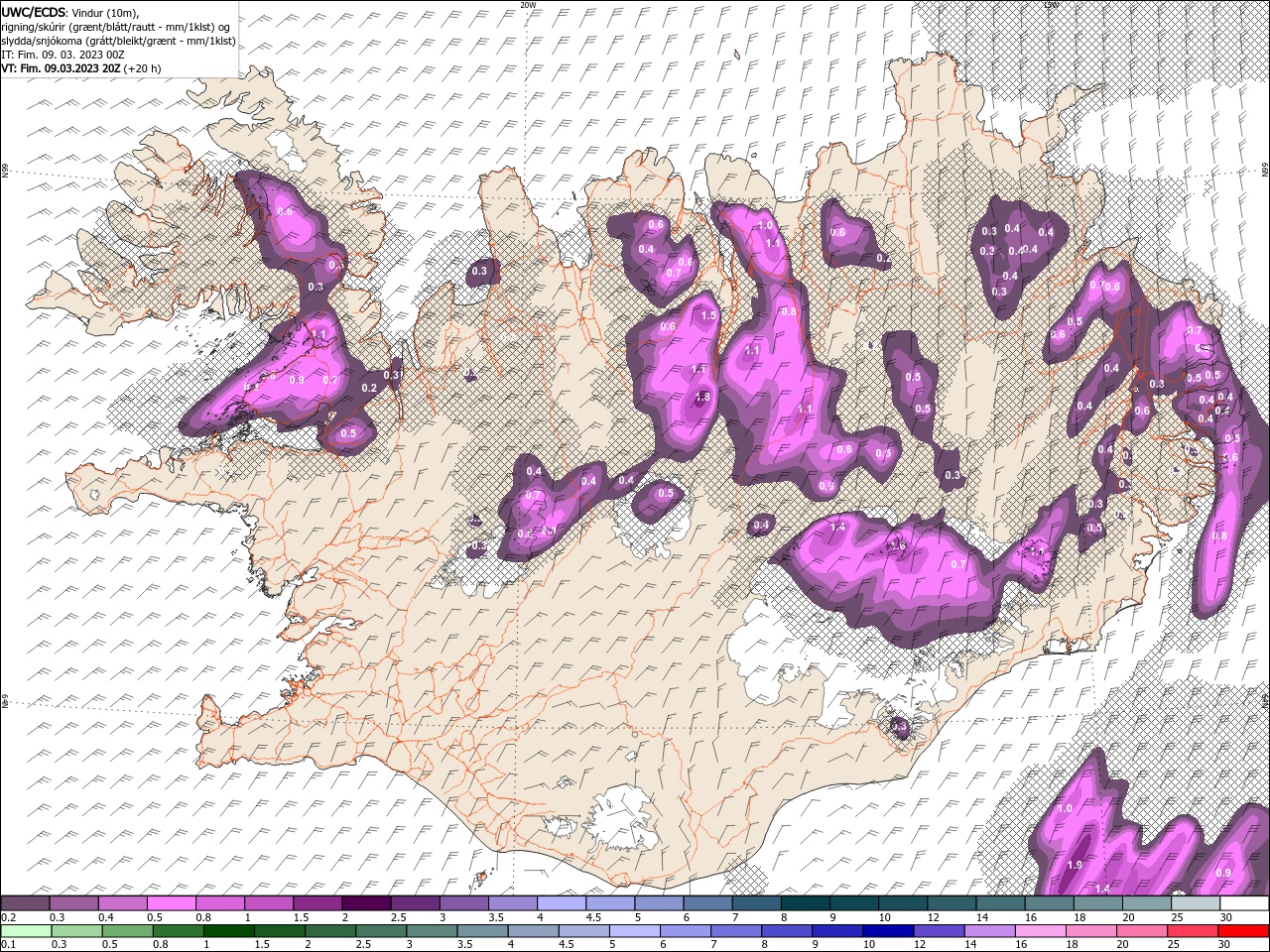This screenshot has width=1270, height=952.
Task: Click the 0.5 green swatch in the rain legend row
Action: coord(127,931)
